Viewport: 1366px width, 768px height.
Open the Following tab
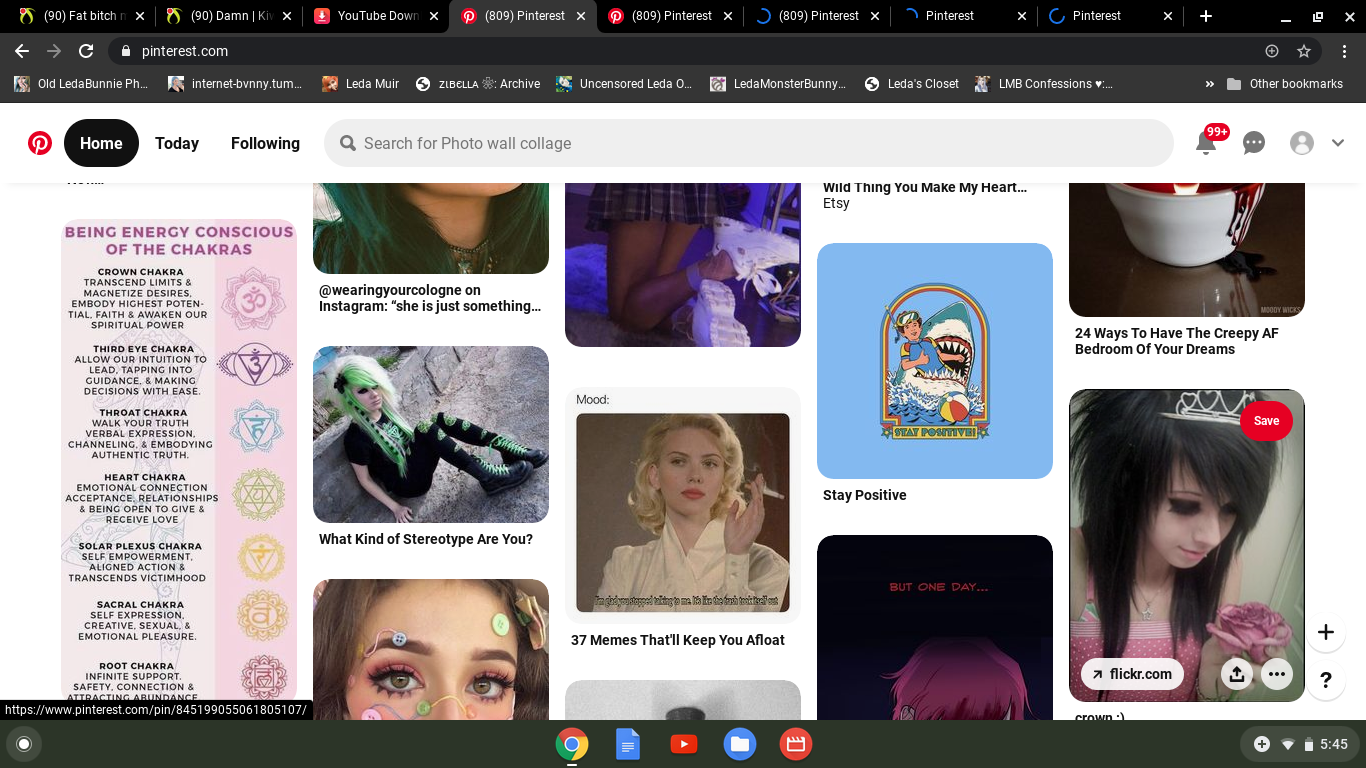click(265, 143)
